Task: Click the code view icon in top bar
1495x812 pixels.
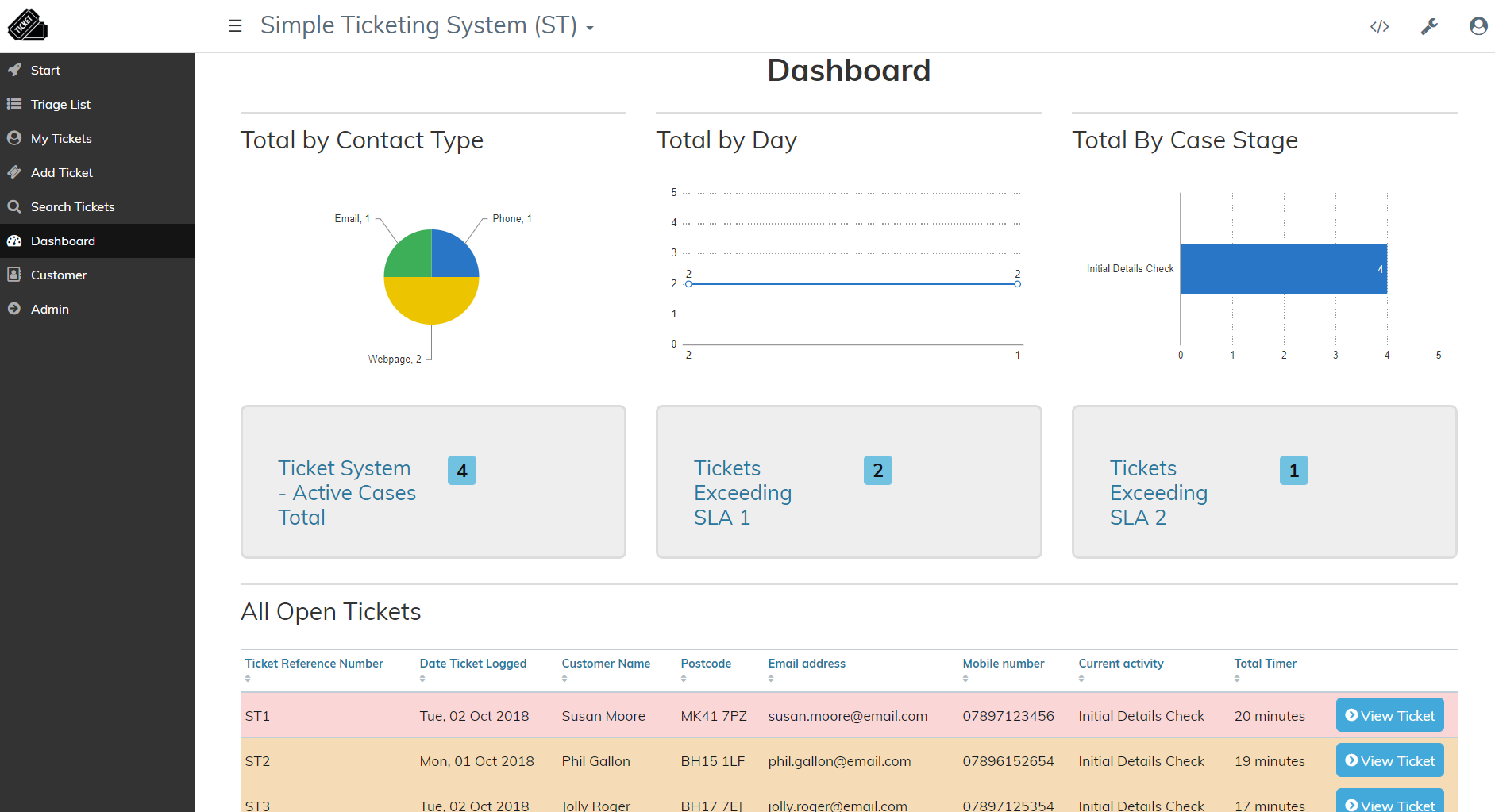Action: (1379, 26)
